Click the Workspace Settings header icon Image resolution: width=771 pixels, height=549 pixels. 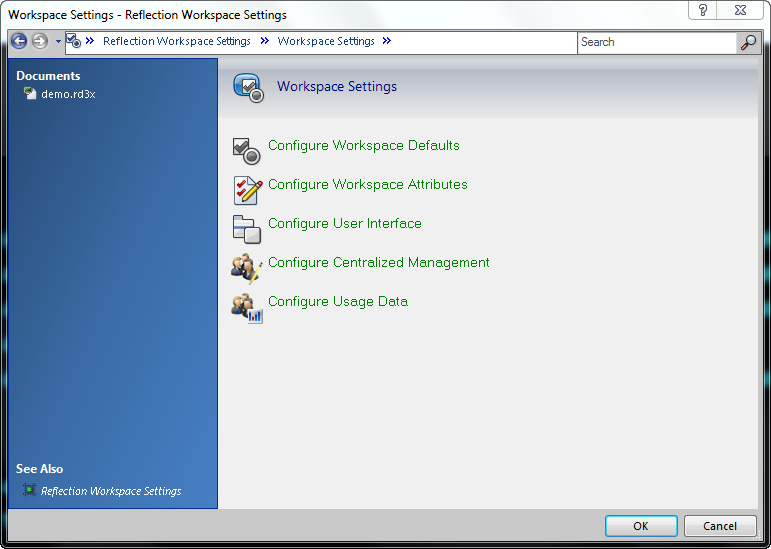tap(248, 87)
